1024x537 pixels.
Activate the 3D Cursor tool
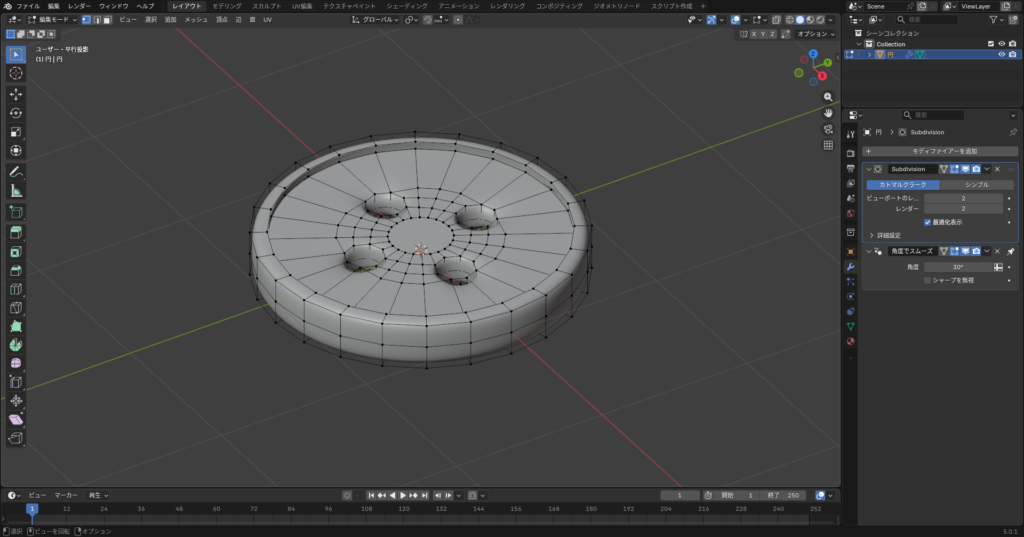click(16, 73)
